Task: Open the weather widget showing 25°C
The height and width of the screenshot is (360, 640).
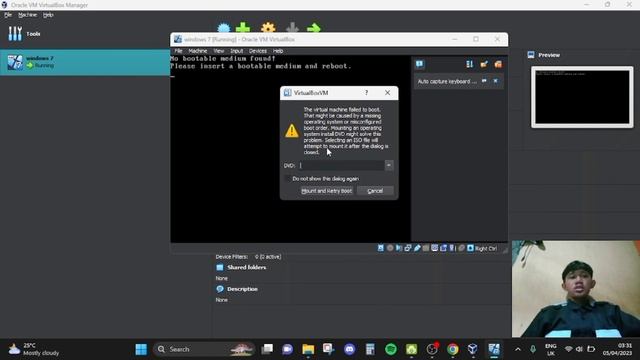Action: pyautogui.click(x=34, y=349)
